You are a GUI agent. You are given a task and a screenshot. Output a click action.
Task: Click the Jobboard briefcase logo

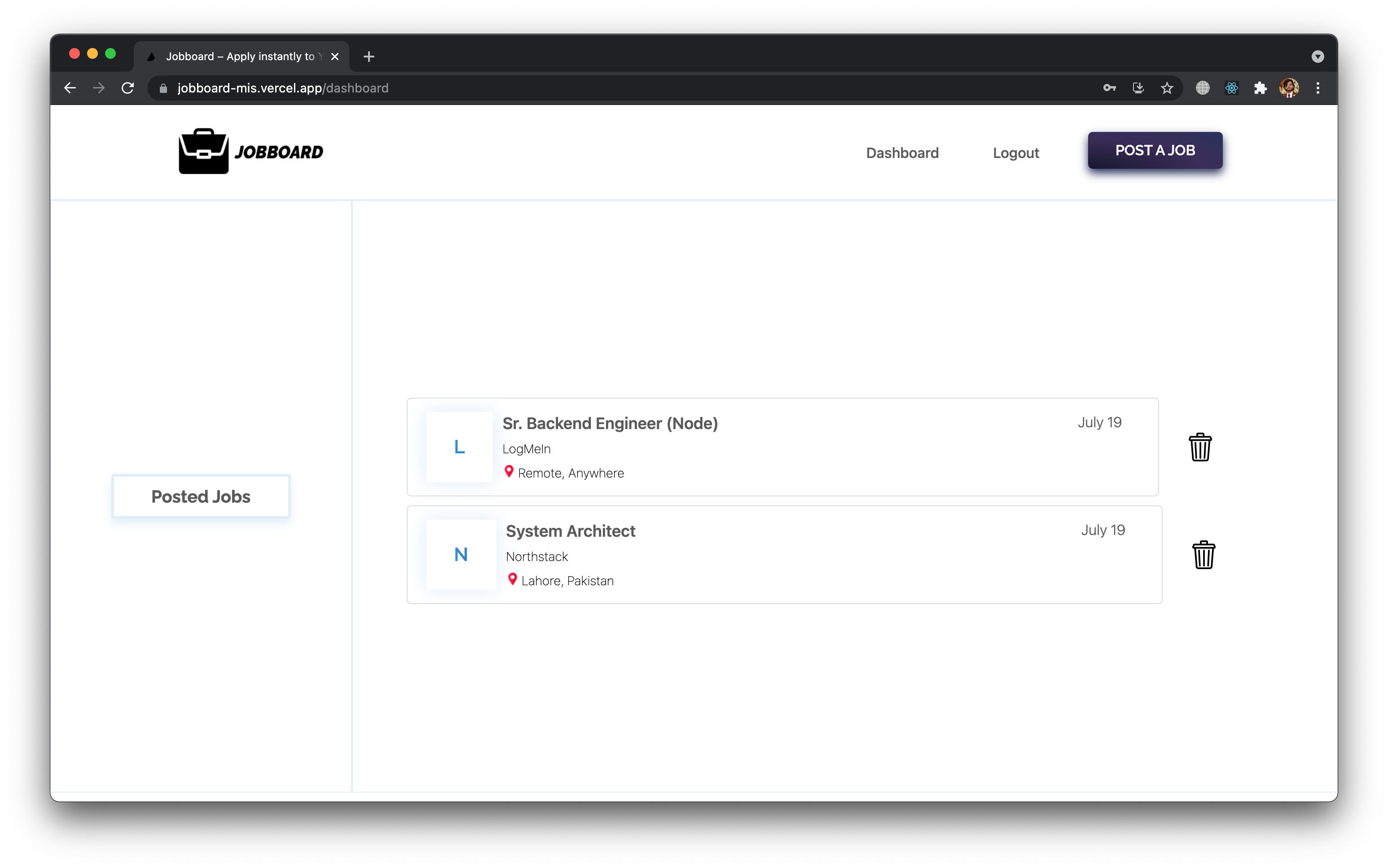point(204,152)
